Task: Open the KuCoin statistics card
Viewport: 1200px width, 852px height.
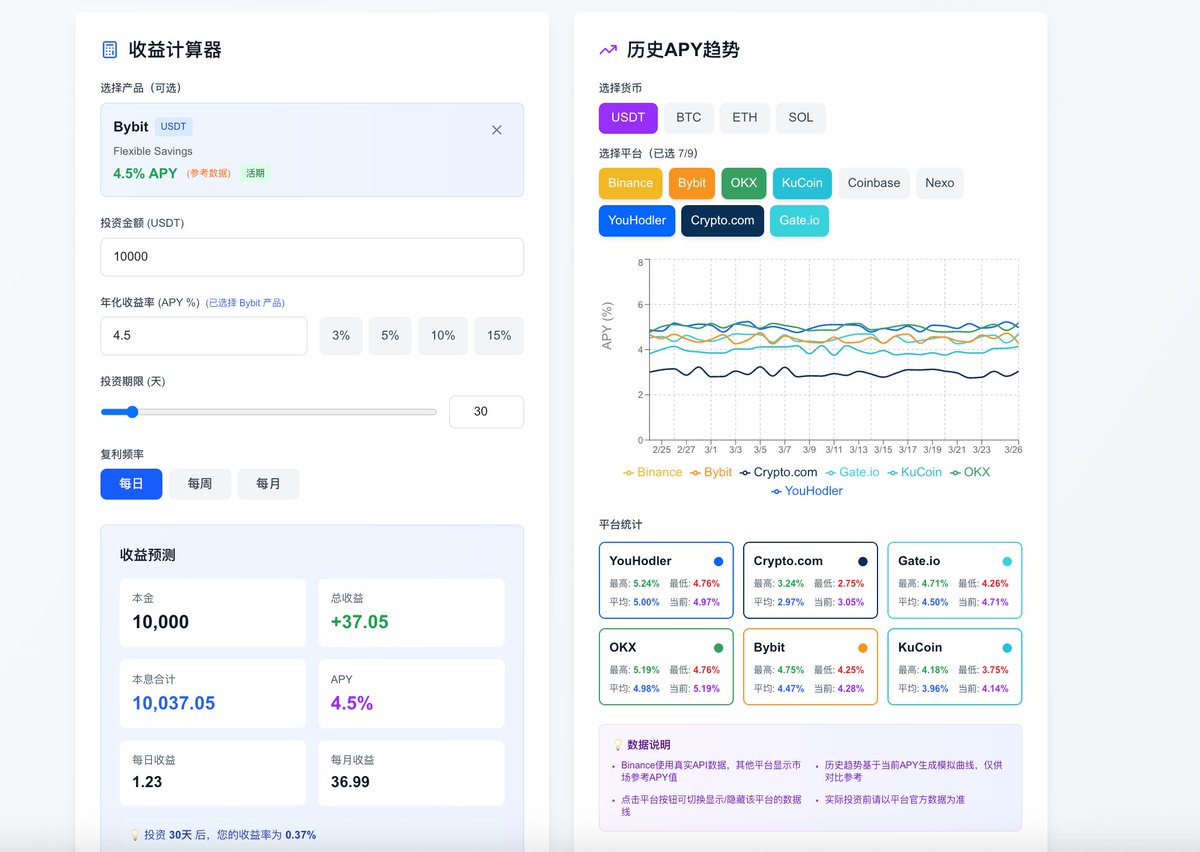Action: point(955,667)
